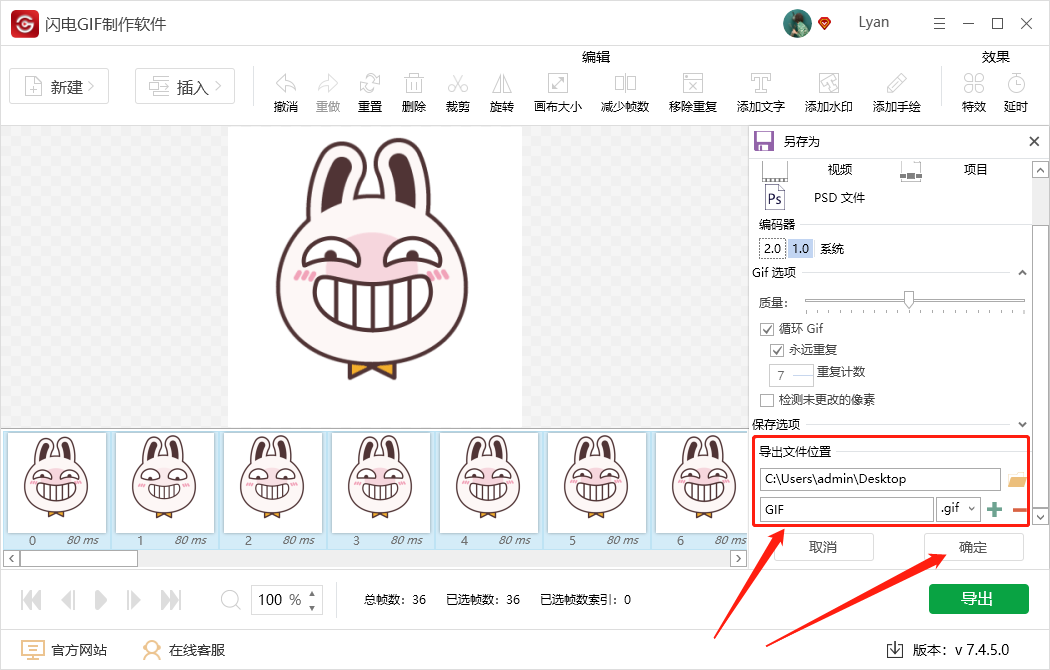The image size is (1050, 670).
Task: Click the VIP diamond badge icon
Action: 825,23
